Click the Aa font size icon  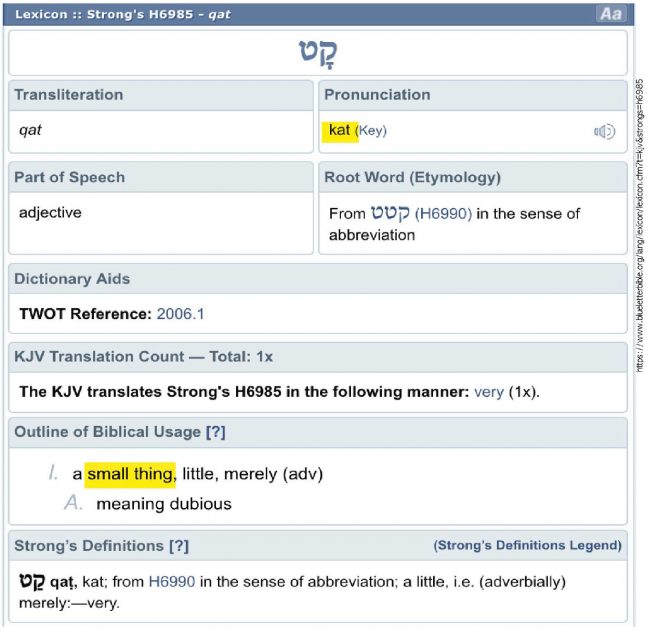coord(611,14)
